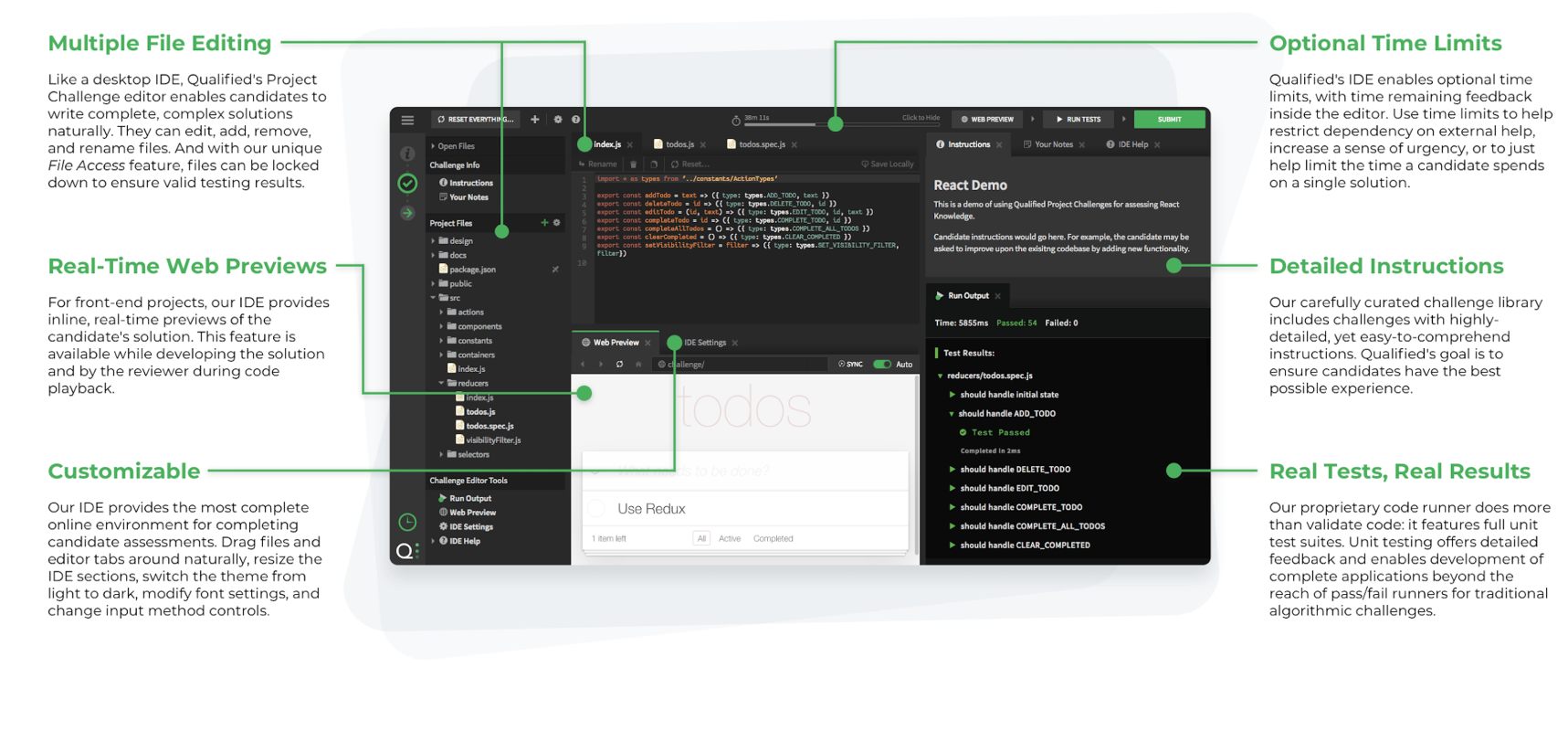The height and width of the screenshot is (731, 1568).
Task: Click the lock icon next to package.json
Action: click(x=555, y=270)
